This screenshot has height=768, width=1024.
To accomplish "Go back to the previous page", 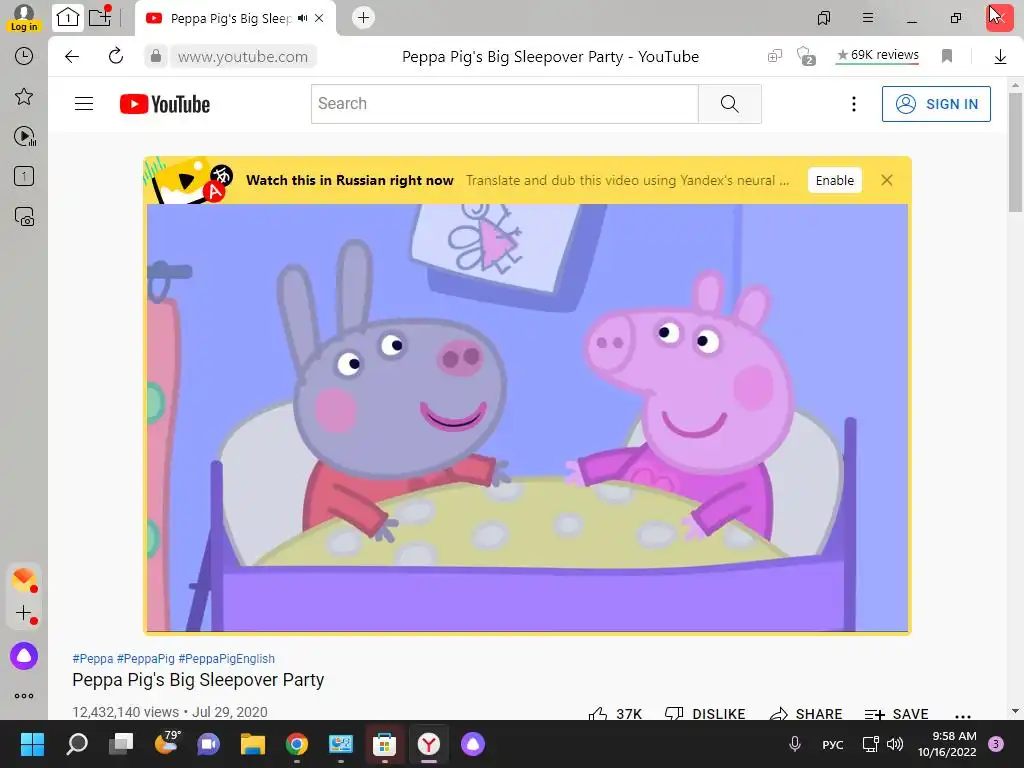I will pos(72,57).
